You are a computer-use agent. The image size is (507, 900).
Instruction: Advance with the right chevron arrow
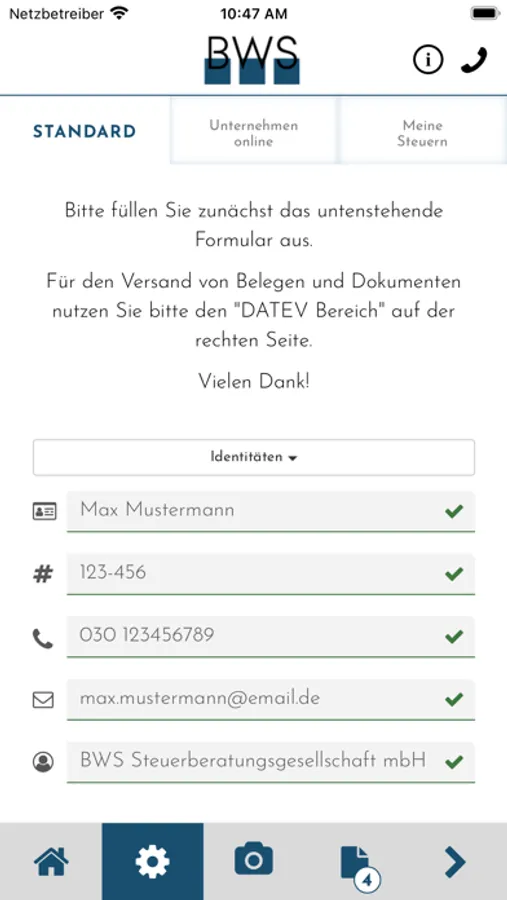pos(455,862)
